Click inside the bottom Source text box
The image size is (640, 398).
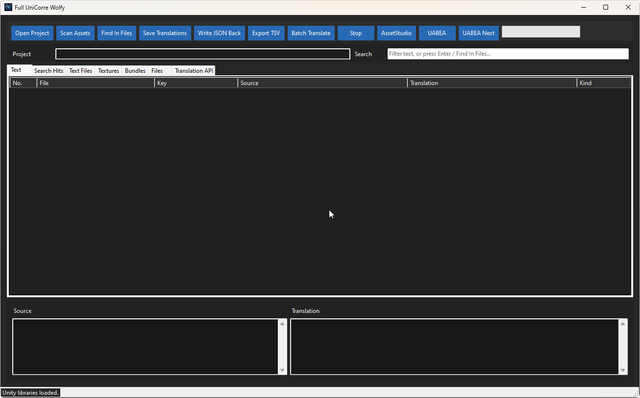pyautogui.click(x=146, y=347)
